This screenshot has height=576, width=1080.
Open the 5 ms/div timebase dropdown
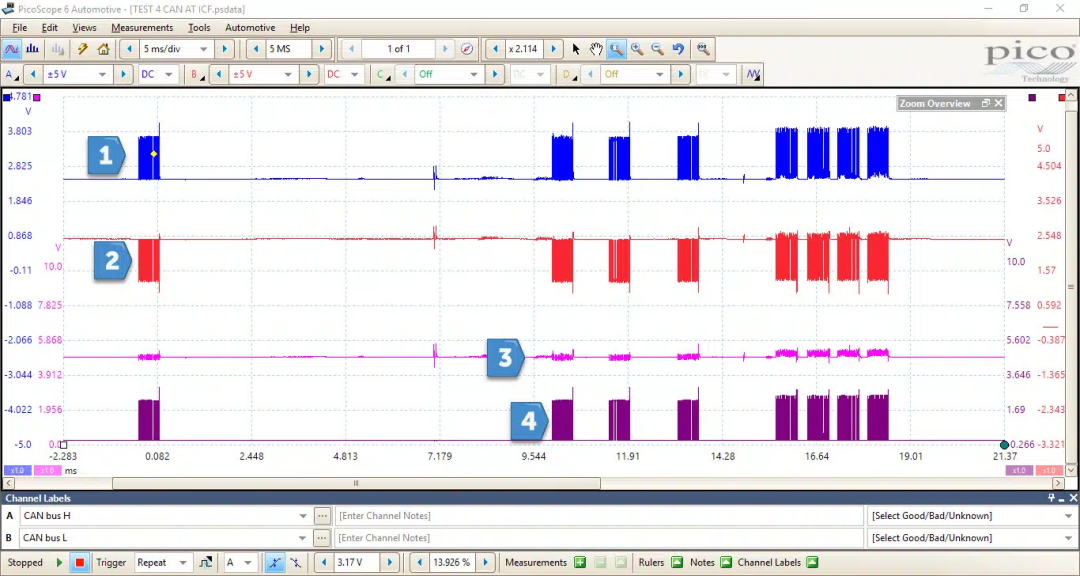pos(205,49)
